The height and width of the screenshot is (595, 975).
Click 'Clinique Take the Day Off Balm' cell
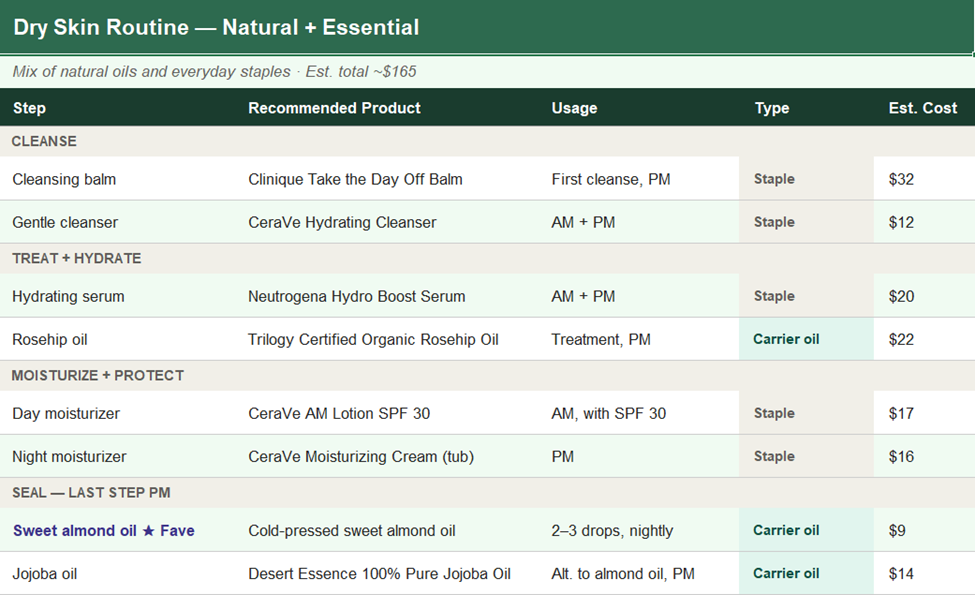(355, 180)
